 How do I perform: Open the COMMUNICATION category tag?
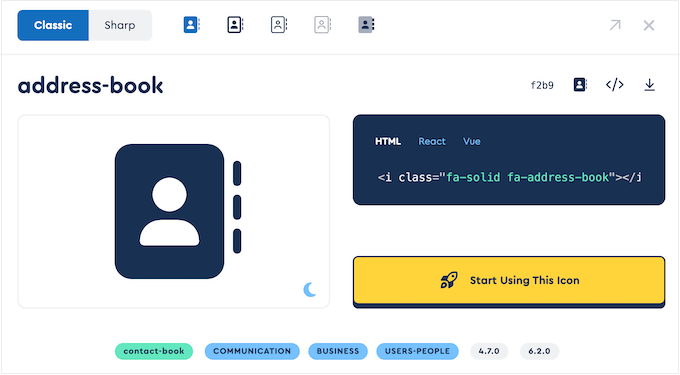tap(252, 351)
